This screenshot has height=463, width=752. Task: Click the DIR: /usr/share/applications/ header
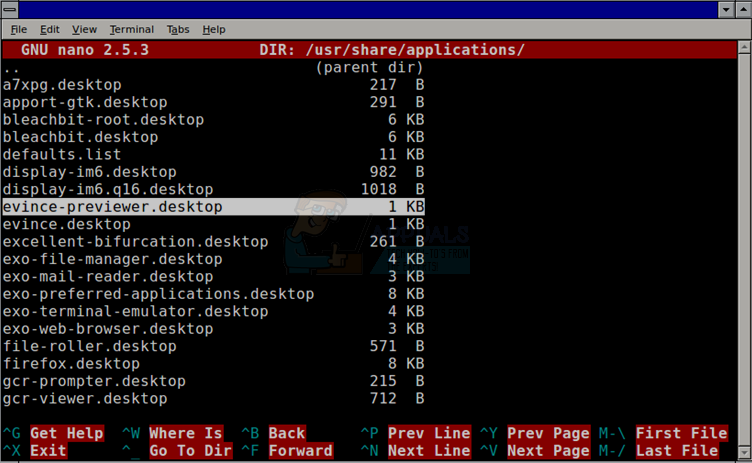point(392,50)
